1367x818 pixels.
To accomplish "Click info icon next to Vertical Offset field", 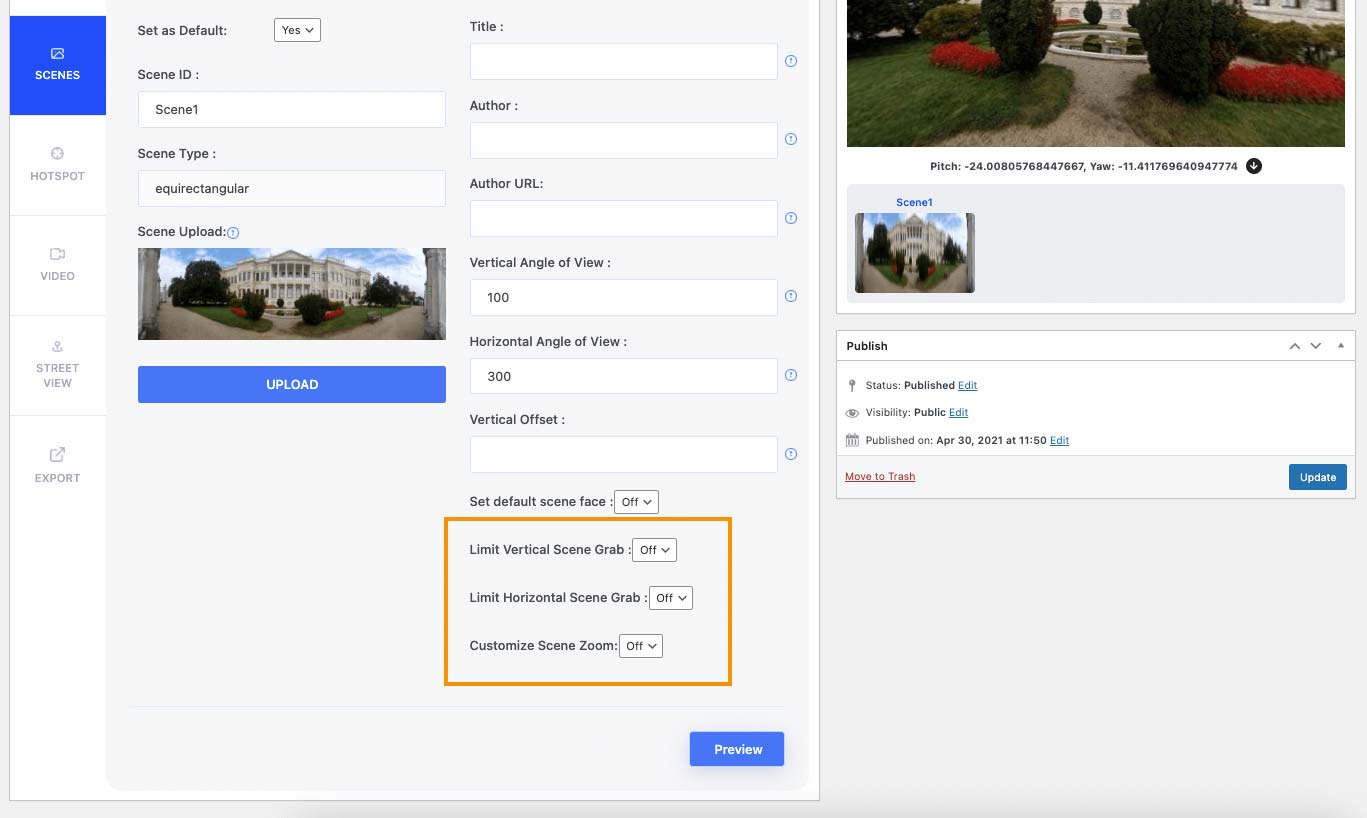I will coord(791,454).
